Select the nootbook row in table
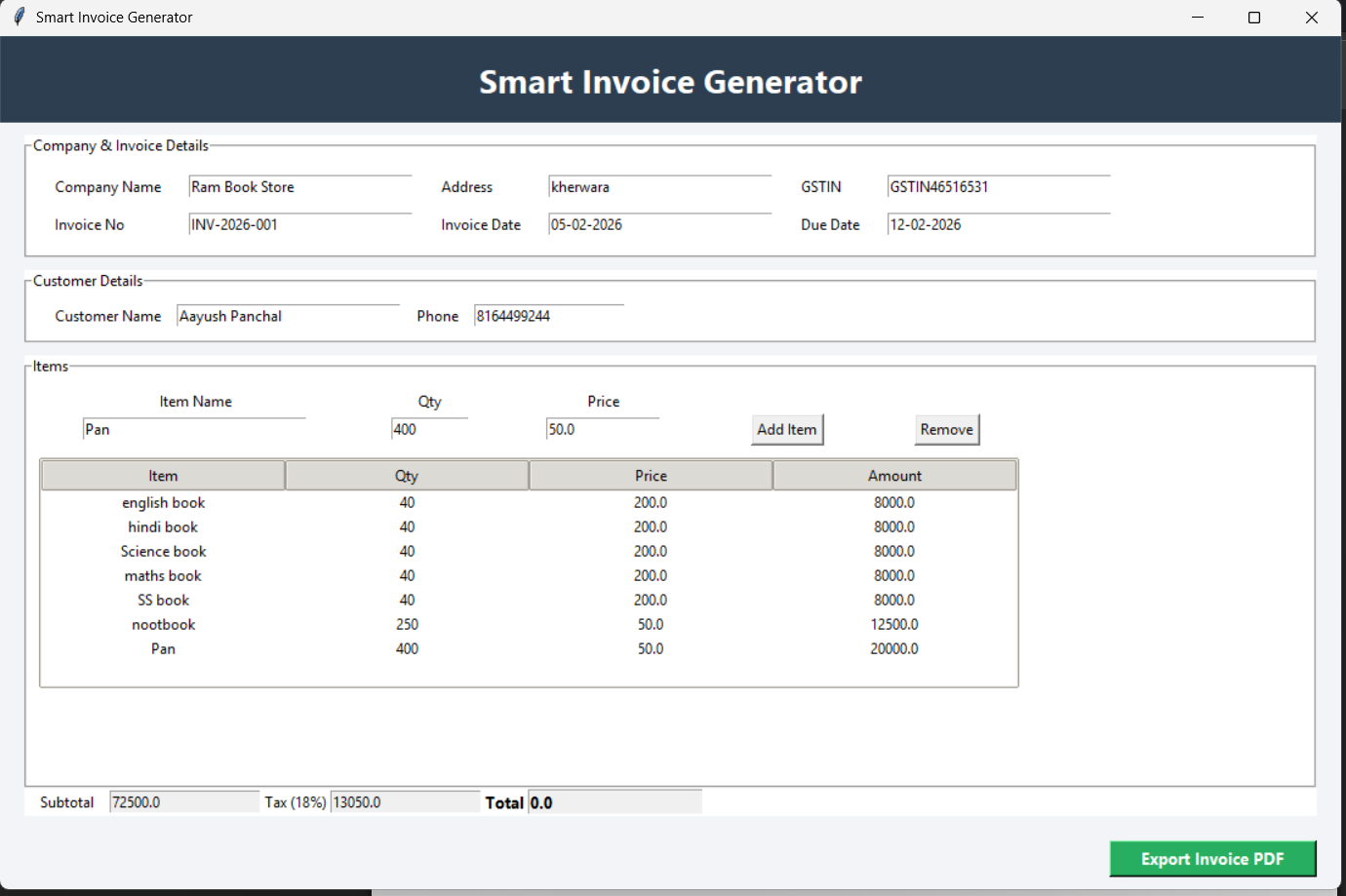This screenshot has width=1346, height=896. click(163, 625)
